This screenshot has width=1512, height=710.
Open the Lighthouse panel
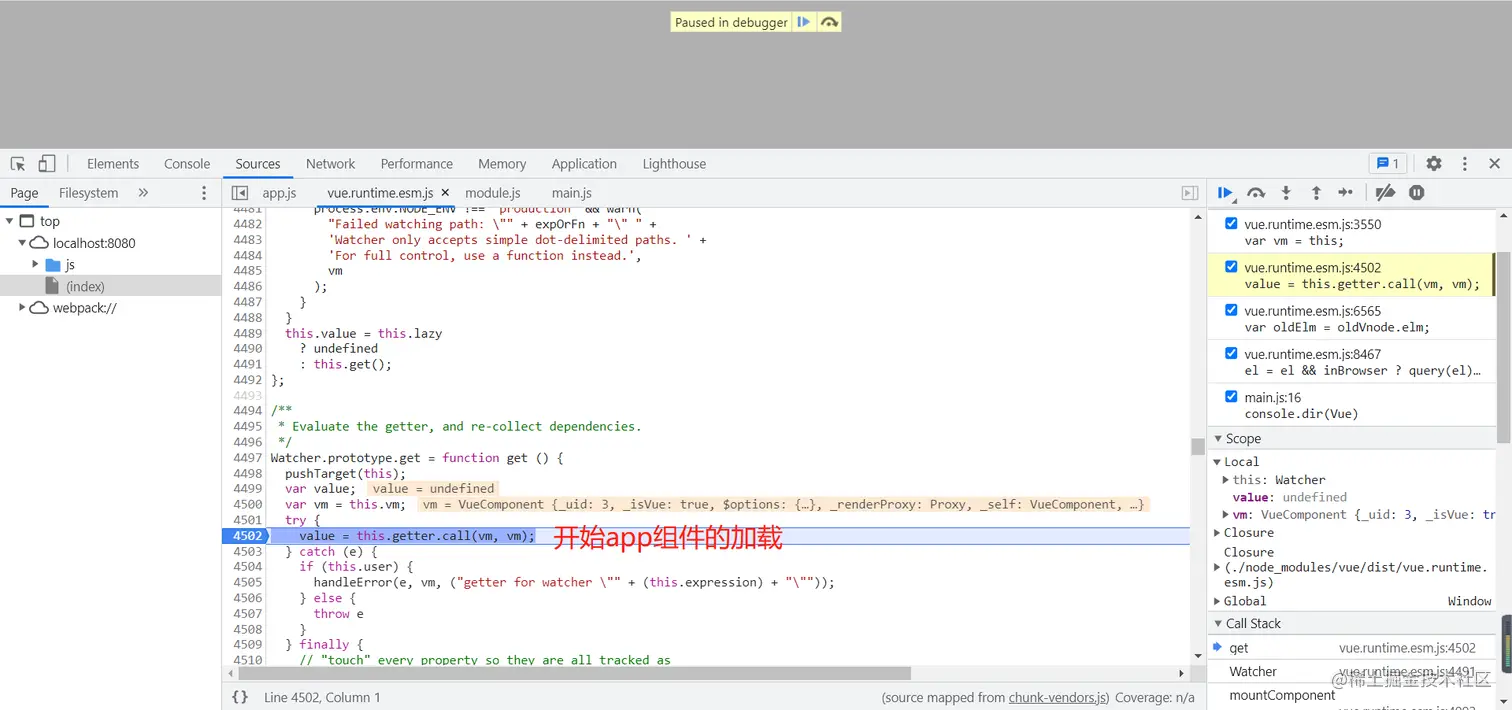pyautogui.click(x=674, y=164)
